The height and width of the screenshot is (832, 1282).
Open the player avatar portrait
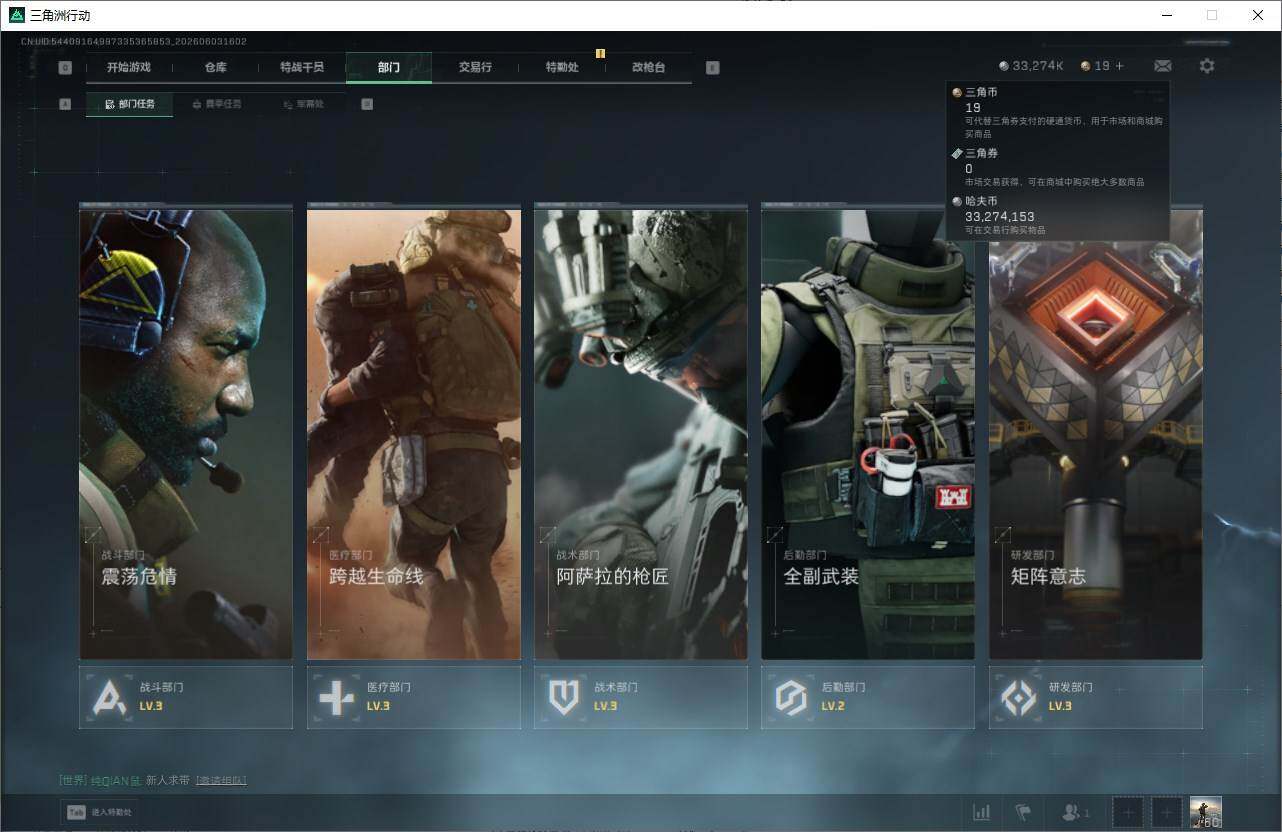[x=1206, y=812]
